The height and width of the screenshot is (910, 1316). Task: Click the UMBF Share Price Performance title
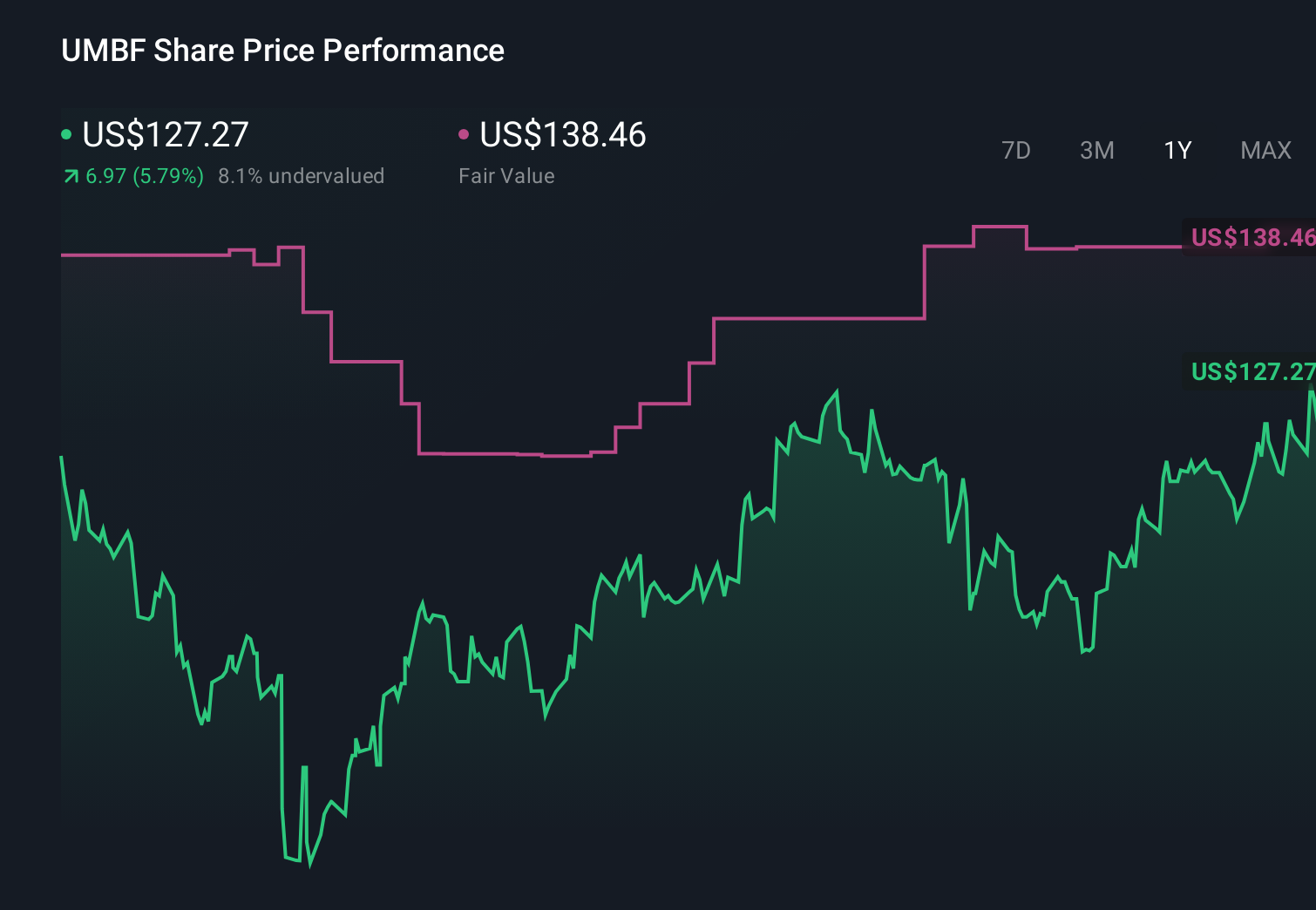[282, 50]
